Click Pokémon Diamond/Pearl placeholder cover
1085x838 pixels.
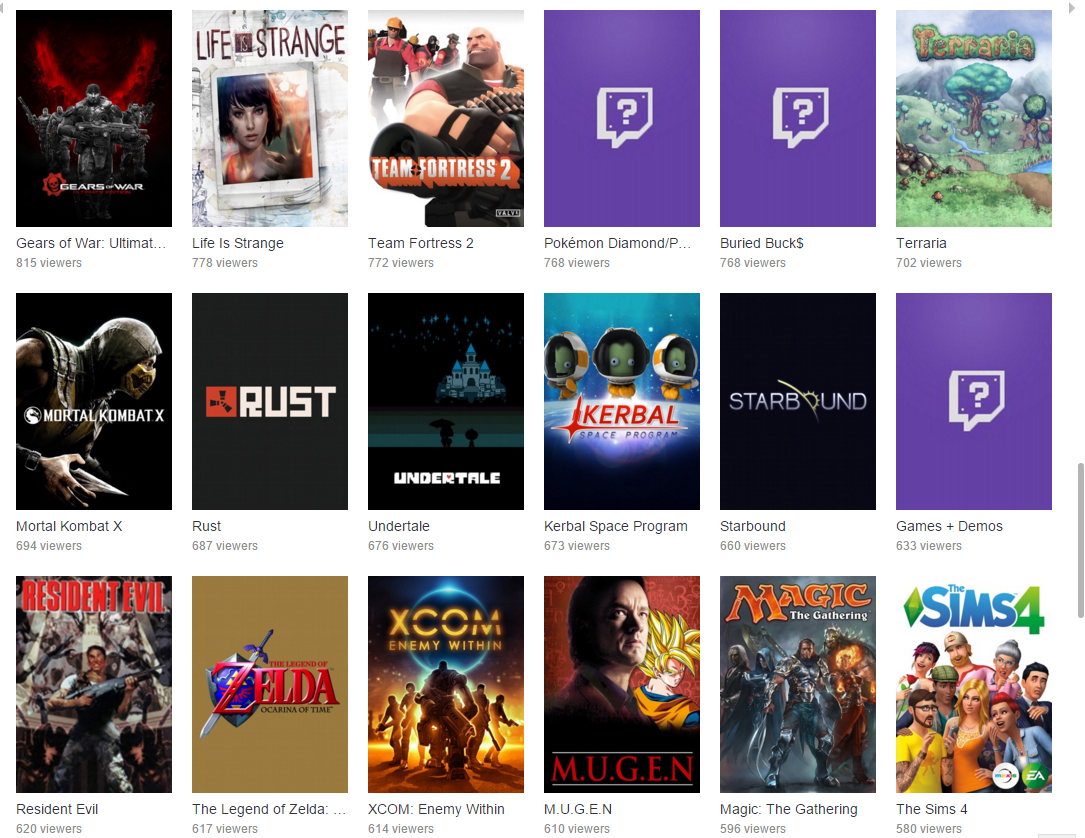pyautogui.click(x=621, y=118)
